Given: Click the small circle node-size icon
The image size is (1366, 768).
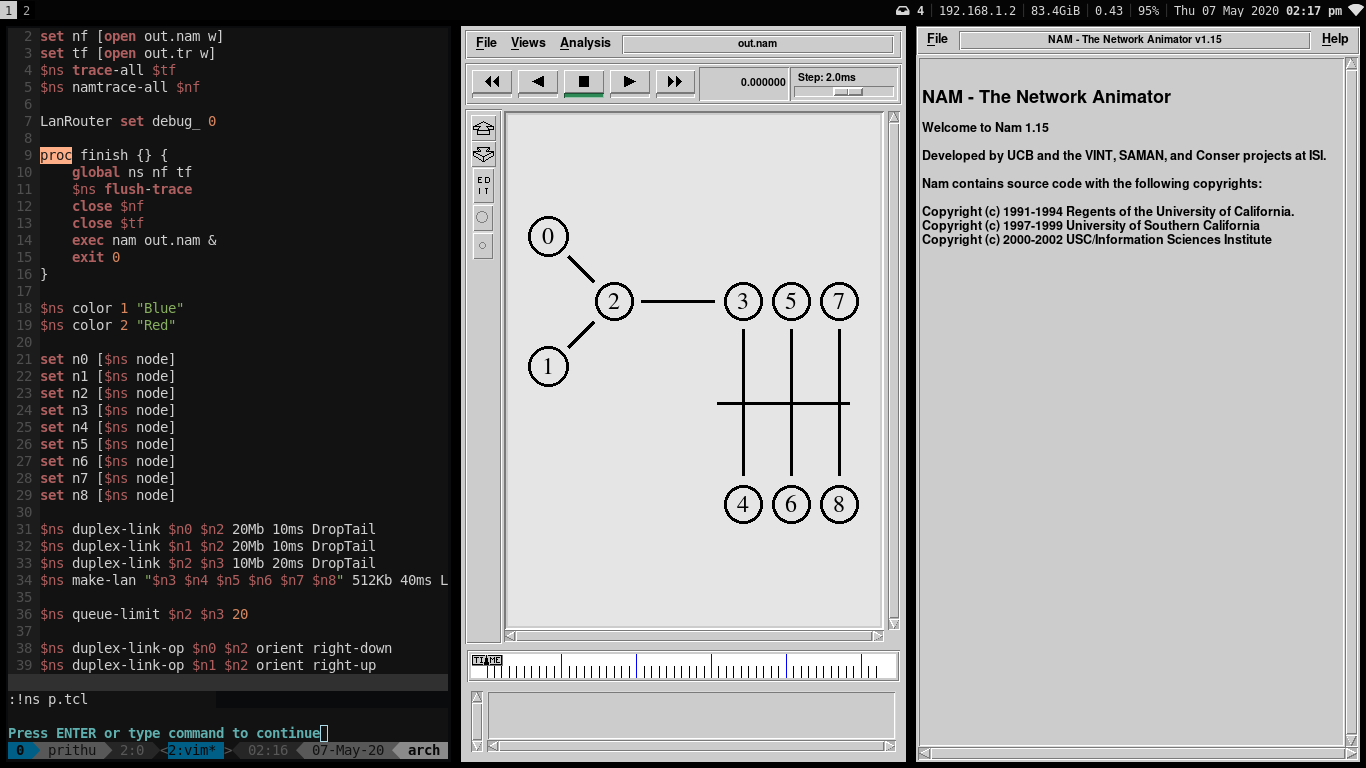Looking at the screenshot, I should click(483, 246).
